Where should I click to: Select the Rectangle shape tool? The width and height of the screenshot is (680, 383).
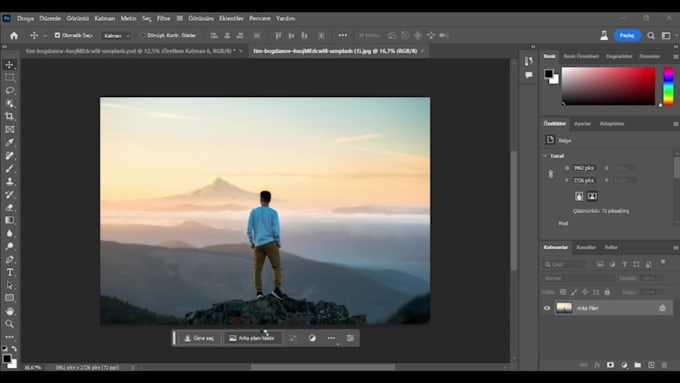pyautogui.click(x=10, y=298)
